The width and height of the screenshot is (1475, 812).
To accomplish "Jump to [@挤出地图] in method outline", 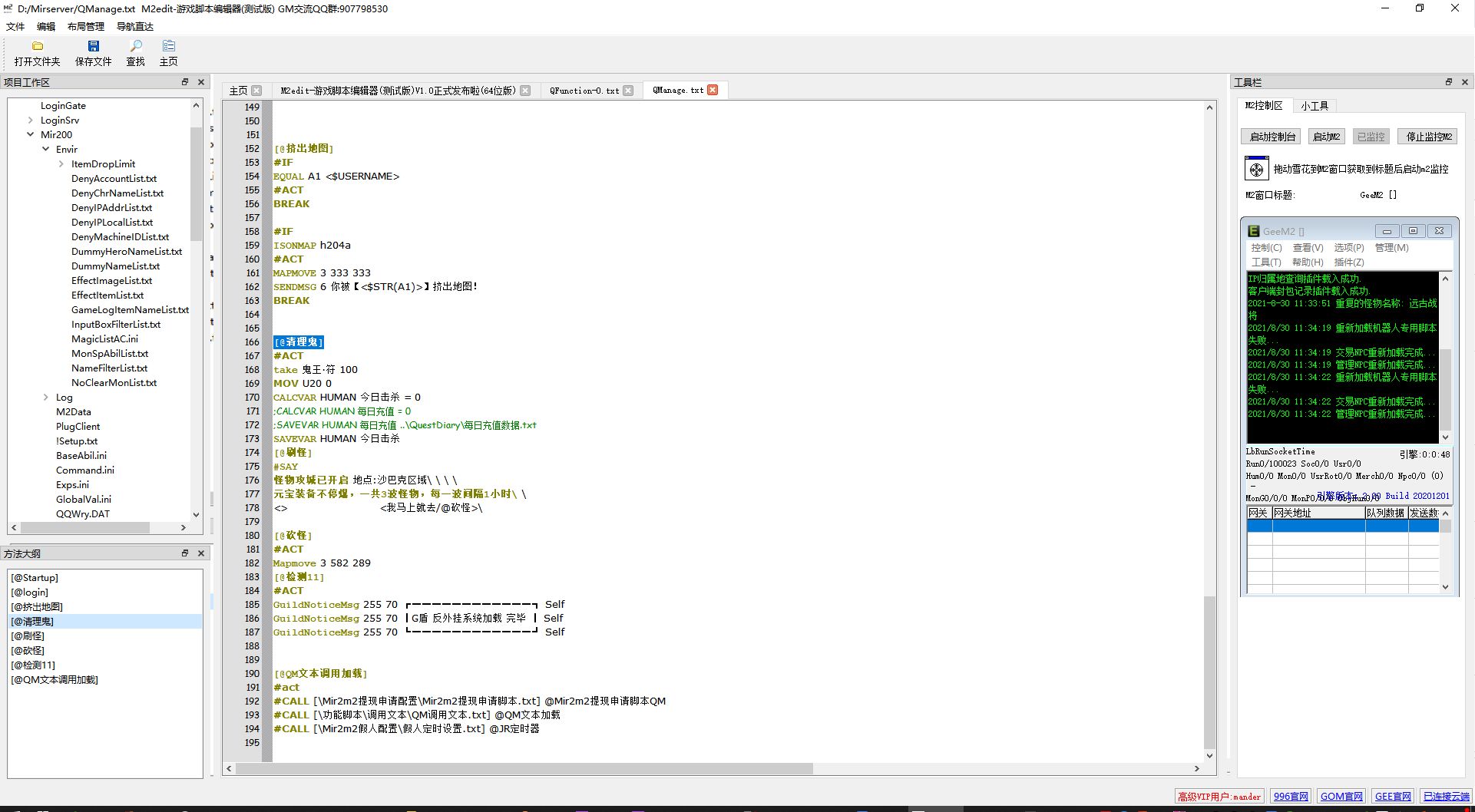I will point(37,607).
